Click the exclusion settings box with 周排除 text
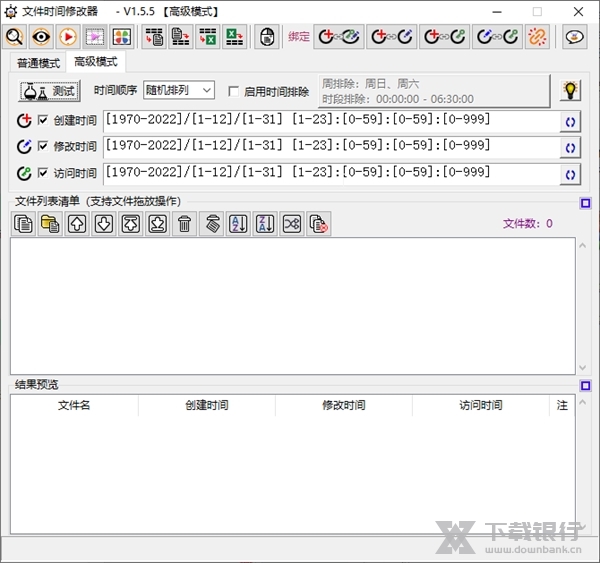The width and height of the screenshot is (600, 563). 434,91
